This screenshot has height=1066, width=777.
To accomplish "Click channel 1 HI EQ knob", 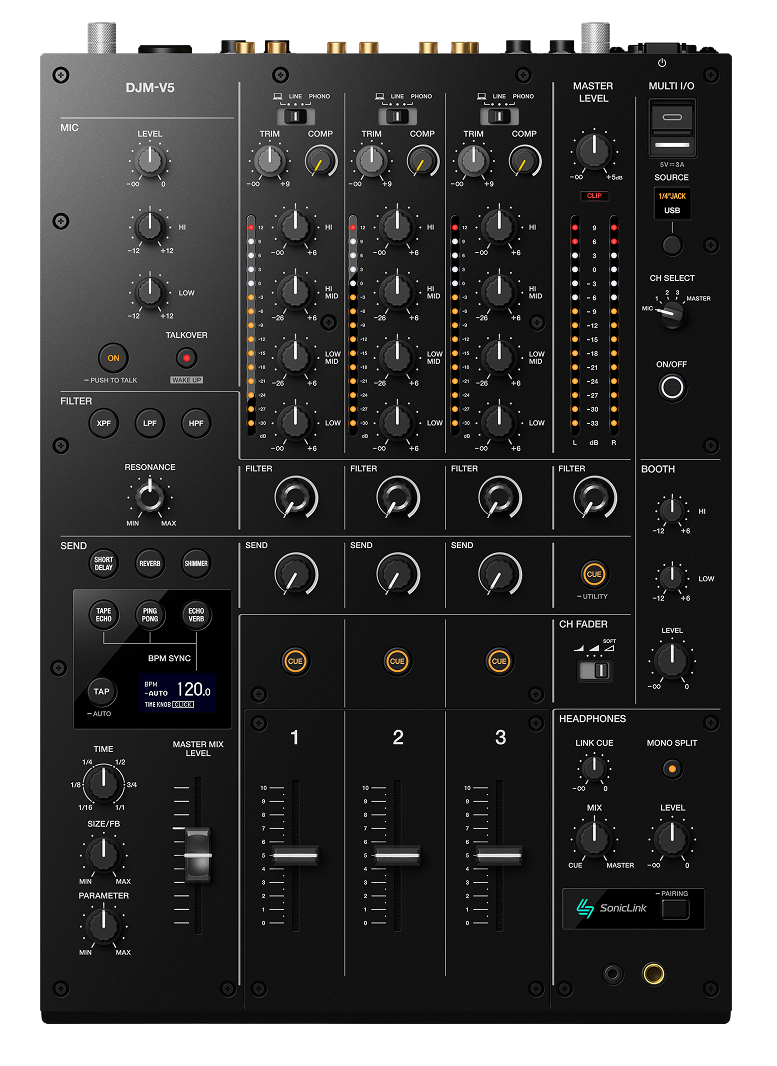I will click(x=295, y=227).
